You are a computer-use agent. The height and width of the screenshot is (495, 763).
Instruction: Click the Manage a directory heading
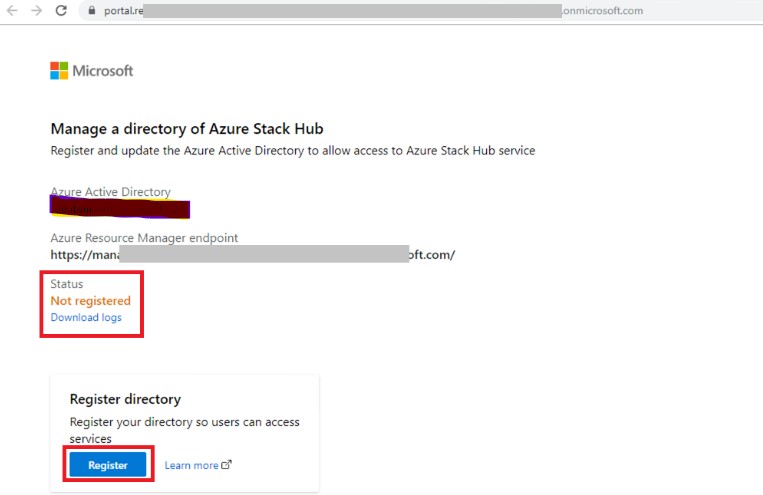186,129
